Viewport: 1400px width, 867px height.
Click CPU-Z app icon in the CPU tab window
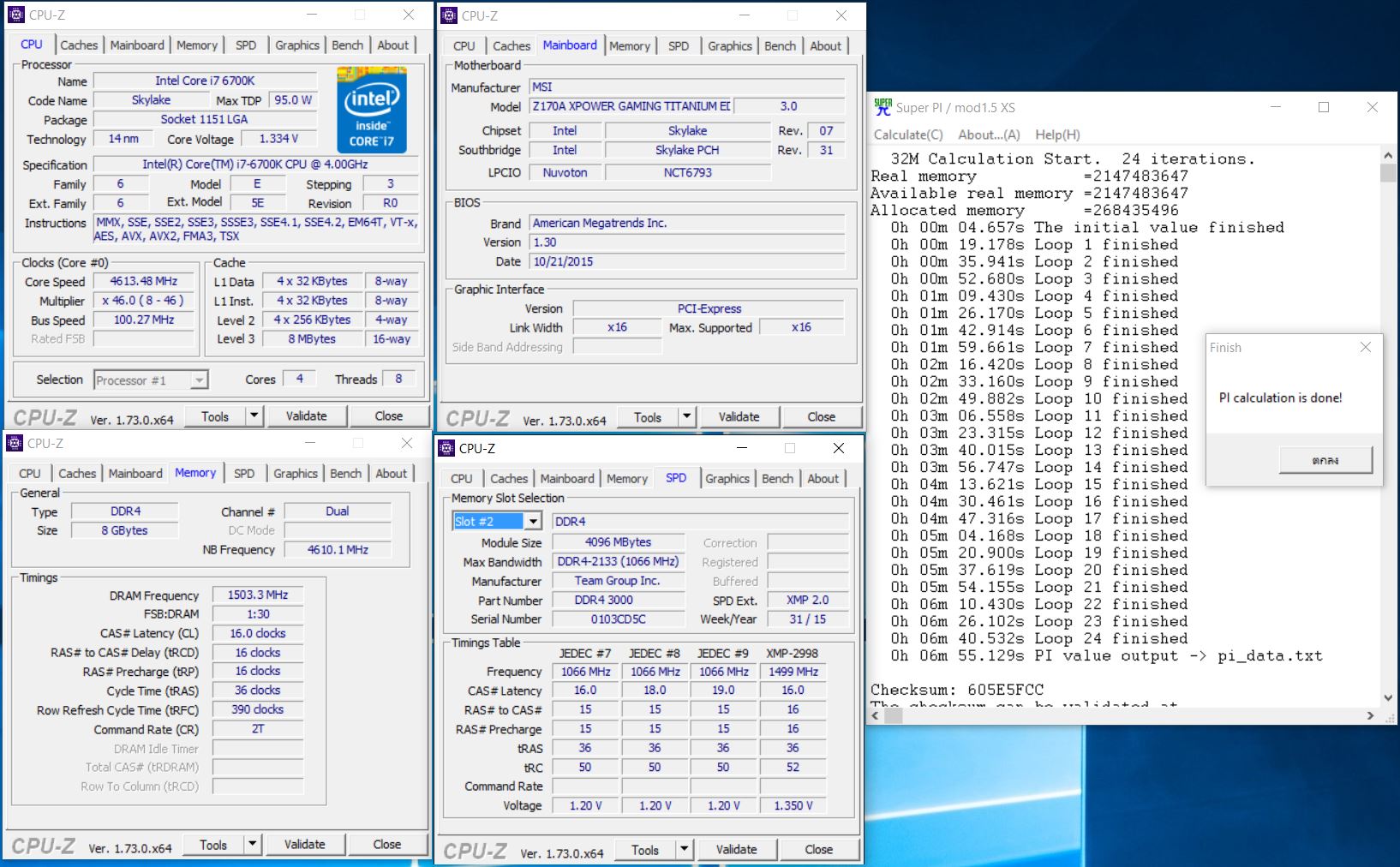tap(16, 15)
